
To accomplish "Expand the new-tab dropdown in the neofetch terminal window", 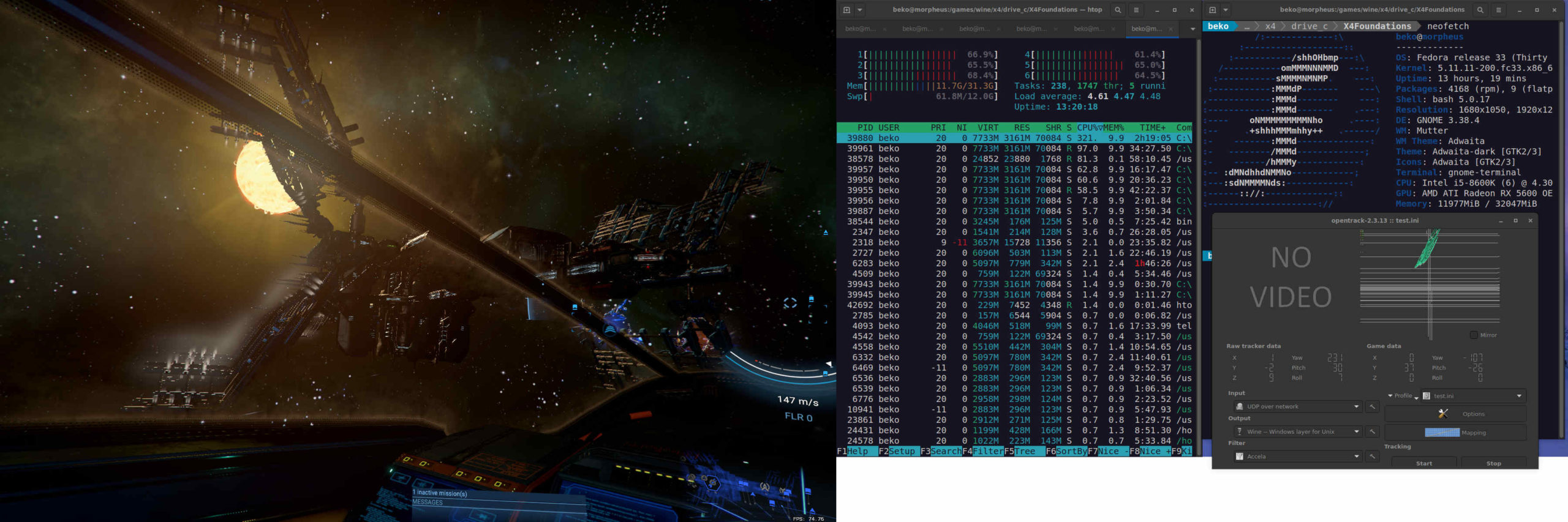I will [1226, 10].
